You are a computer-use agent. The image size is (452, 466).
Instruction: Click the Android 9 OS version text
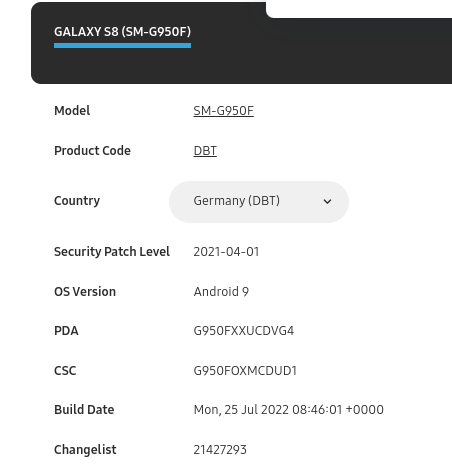[x=221, y=292]
